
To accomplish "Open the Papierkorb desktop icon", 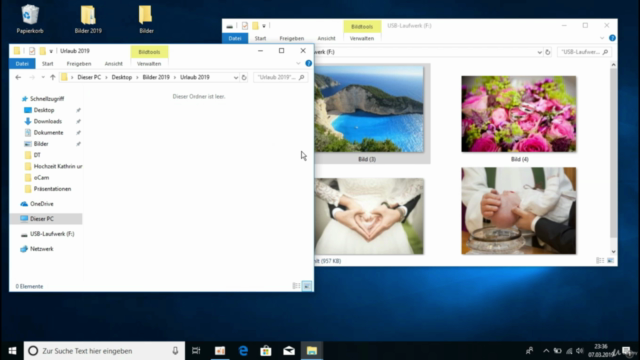I will click(x=30, y=19).
